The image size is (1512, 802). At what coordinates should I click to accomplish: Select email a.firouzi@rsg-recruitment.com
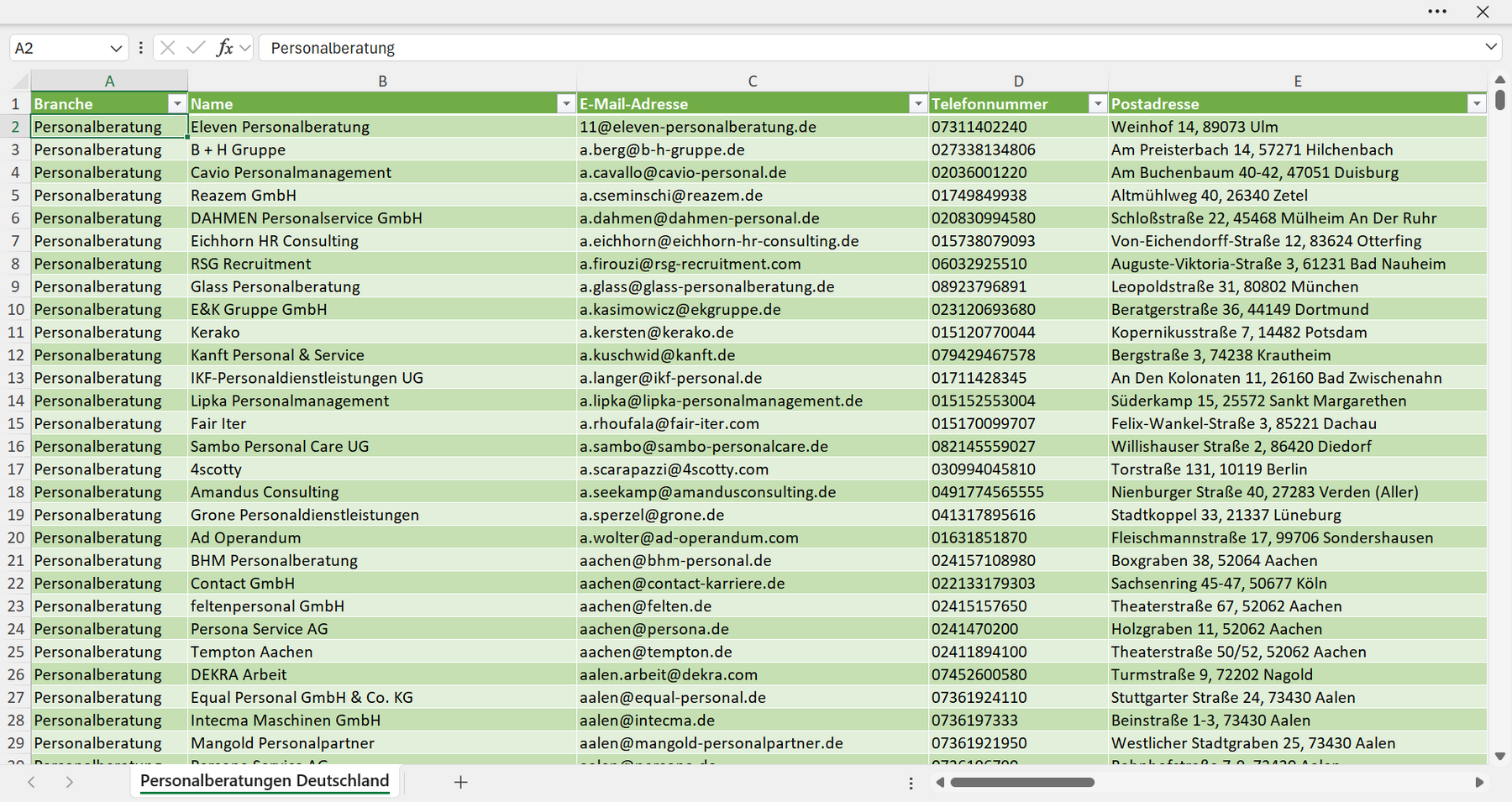(x=753, y=264)
